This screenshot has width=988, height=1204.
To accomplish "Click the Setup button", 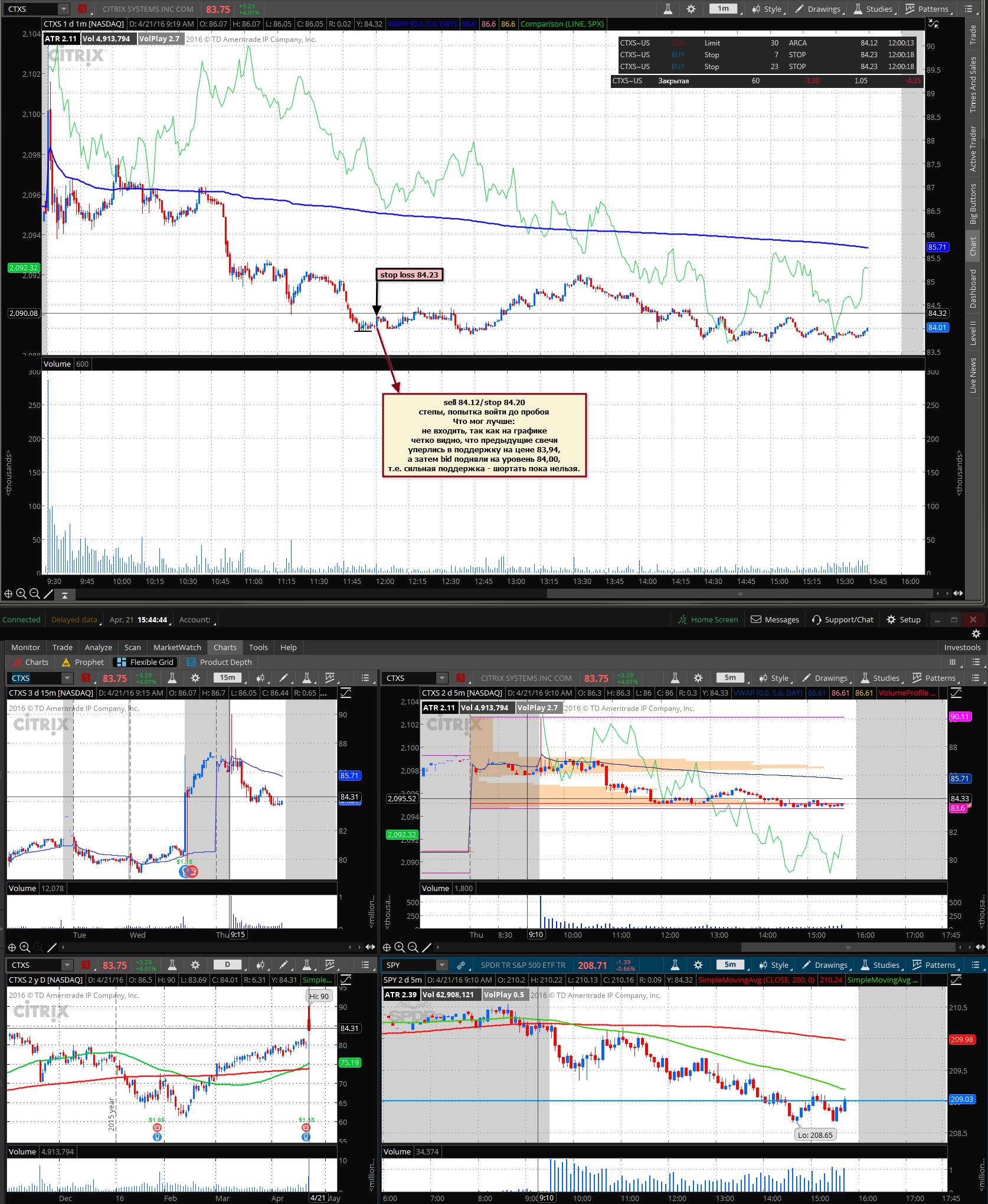I will point(903,619).
